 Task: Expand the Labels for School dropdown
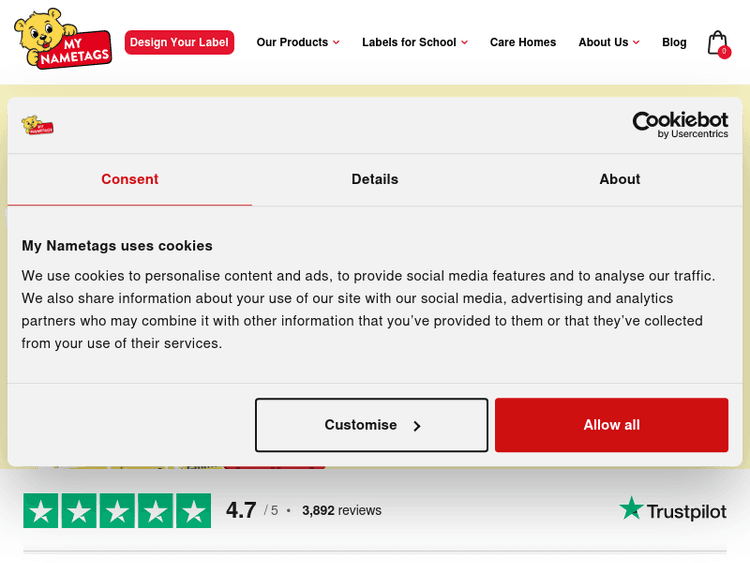tap(414, 42)
